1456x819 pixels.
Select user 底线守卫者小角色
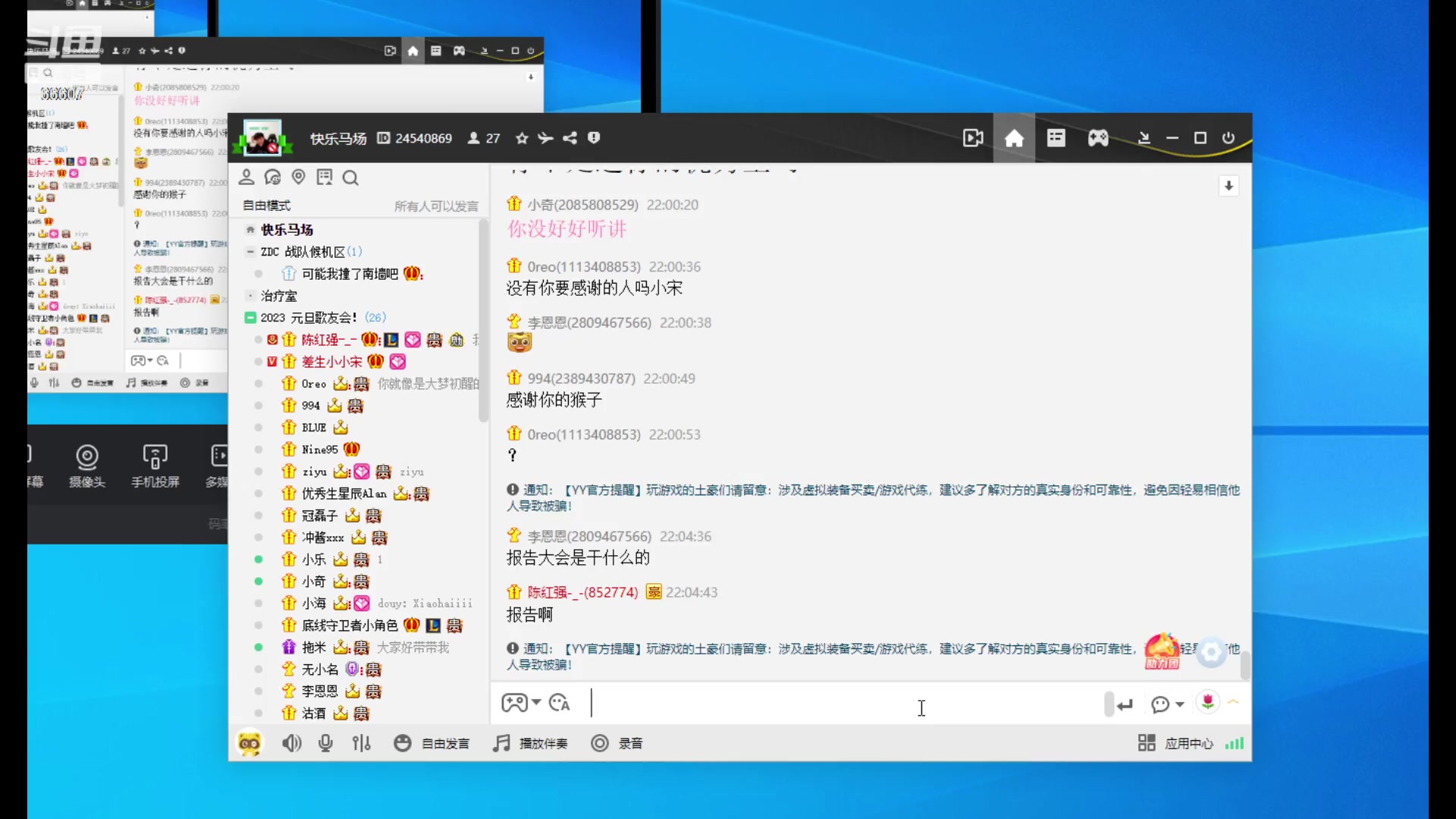(x=350, y=626)
